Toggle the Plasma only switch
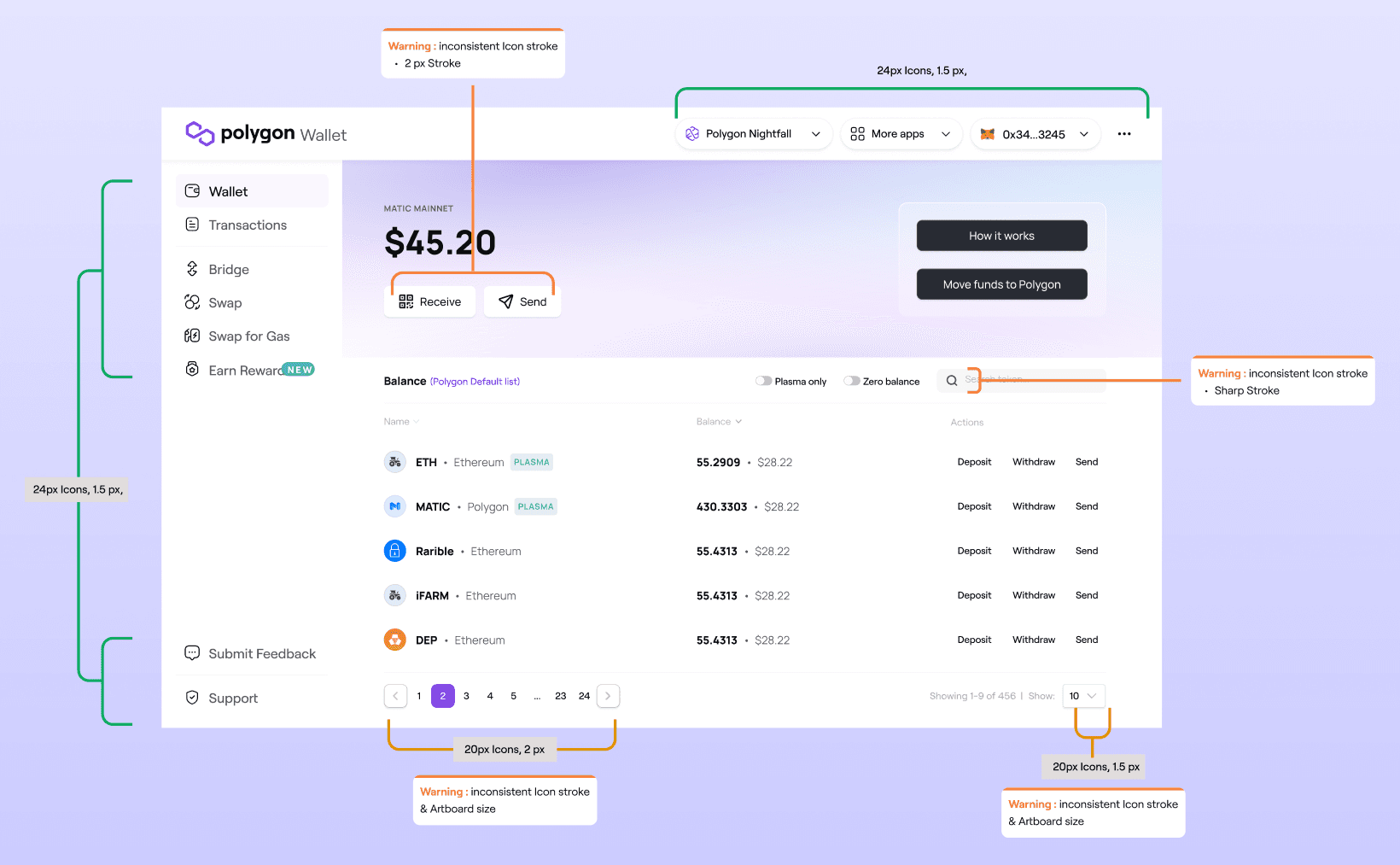Image resolution: width=1400 pixels, height=865 pixels. pyautogui.click(x=763, y=381)
